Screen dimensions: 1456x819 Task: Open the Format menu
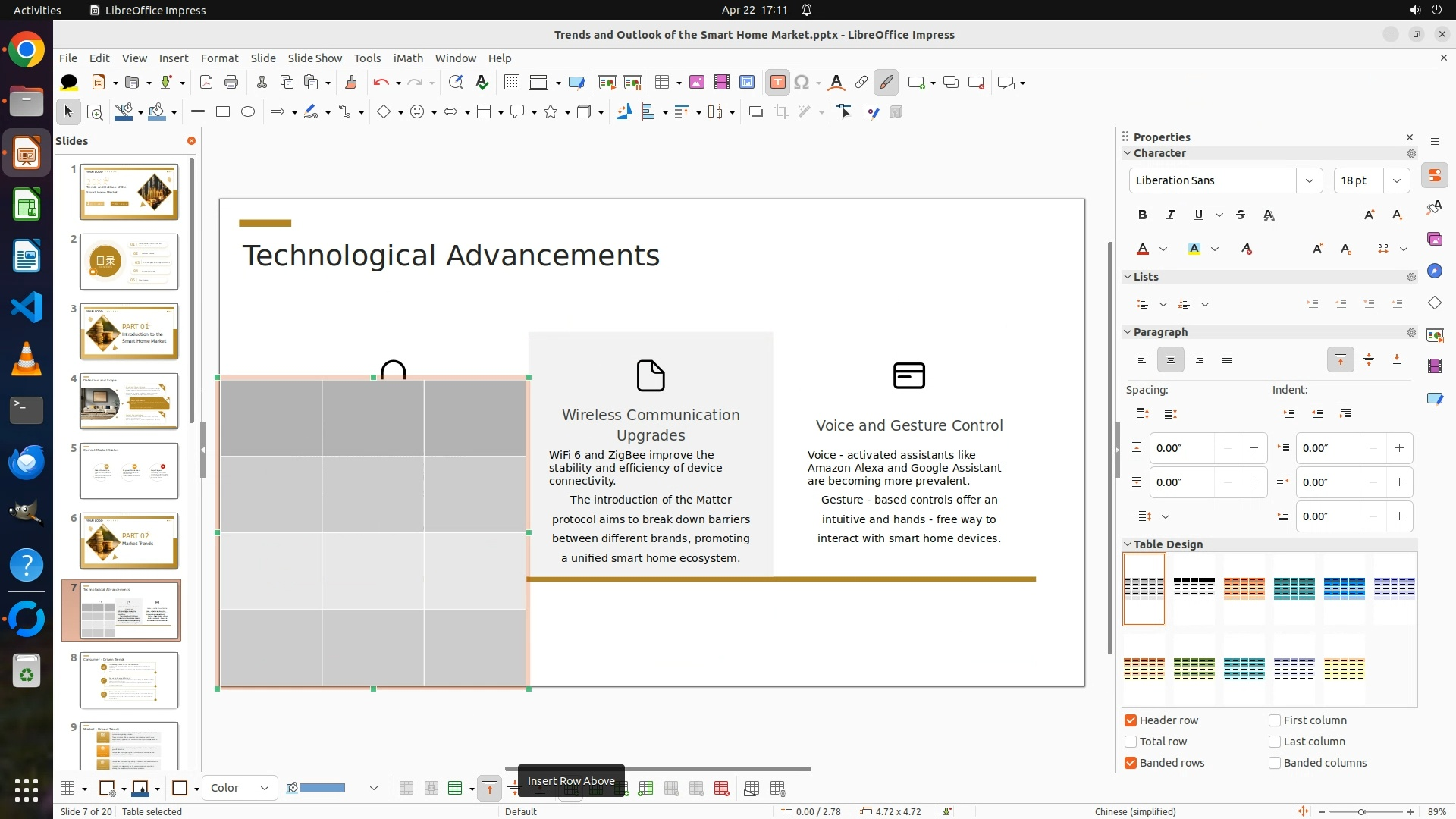(219, 58)
